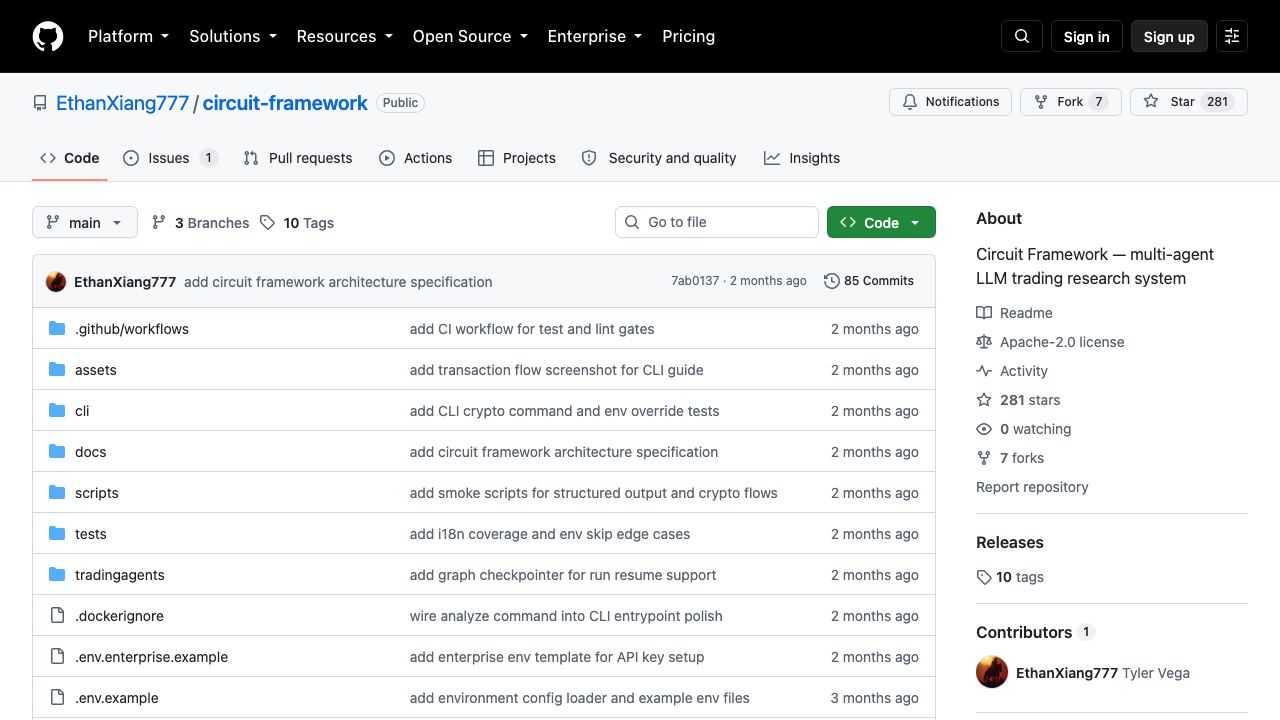1280x720 pixels.
Task: Switch to the Pull requests tab
Action: pos(298,158)
